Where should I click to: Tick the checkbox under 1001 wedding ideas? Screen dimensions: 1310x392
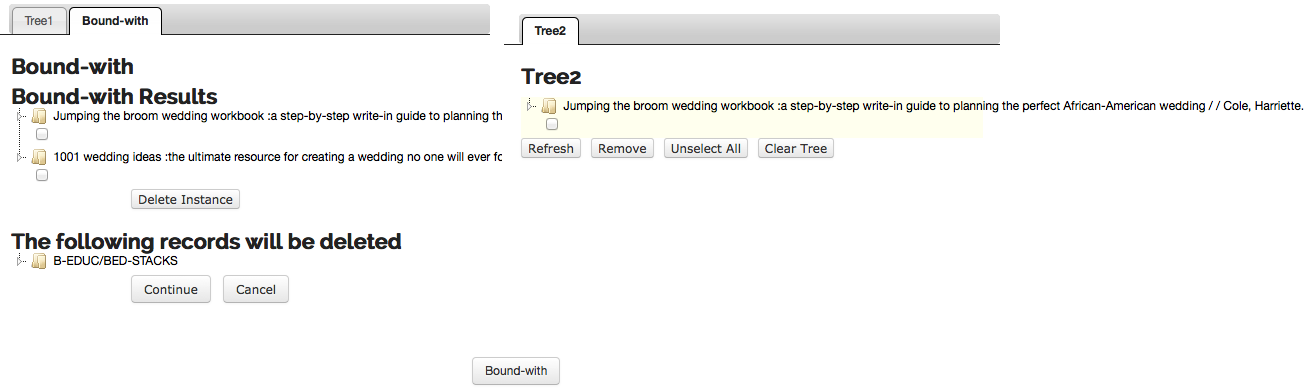(42, 175)
